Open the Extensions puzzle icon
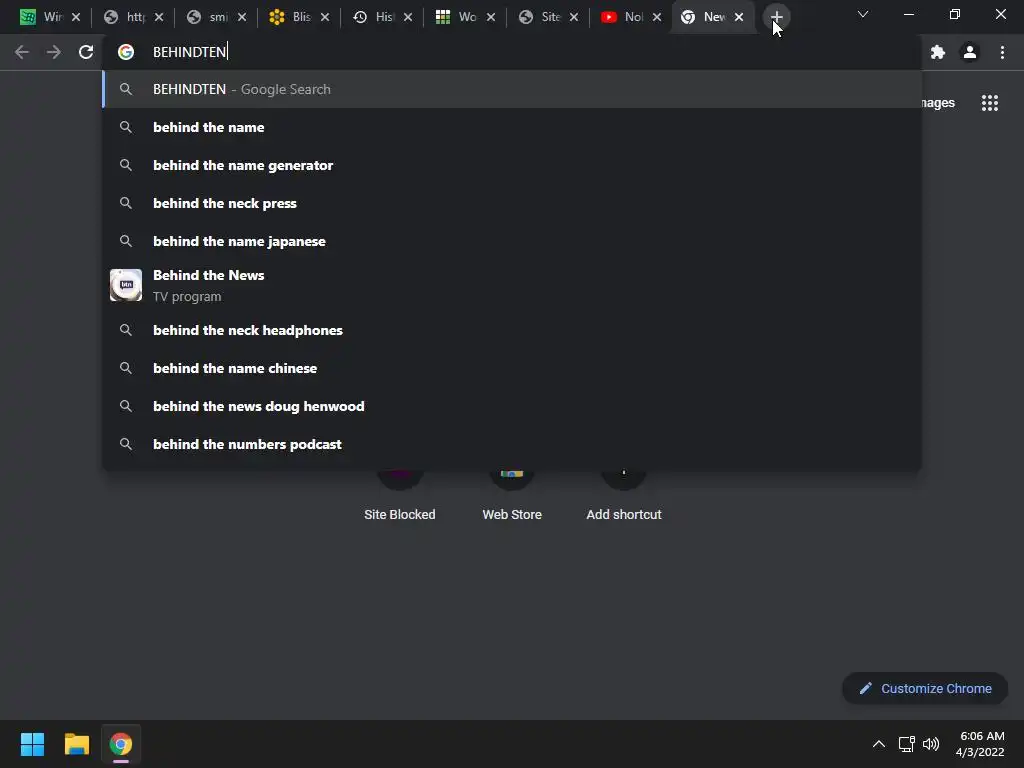 [x=938, y=52]
